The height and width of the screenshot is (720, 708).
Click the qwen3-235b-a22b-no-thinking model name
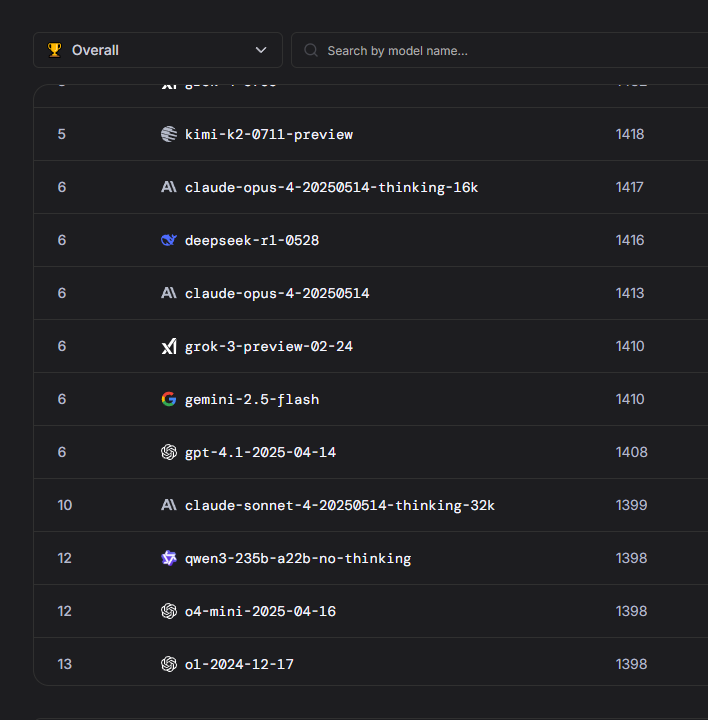click(x=297, y=558)
